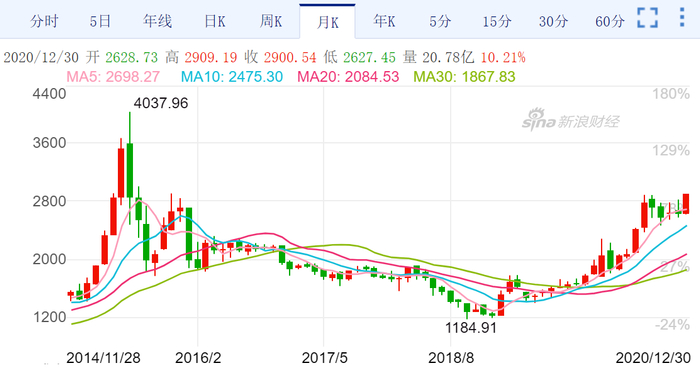The width and height of the screenshot is (700, 368).
Task: Click the 3600 y-axis price label
Action: tap(49, 143)
